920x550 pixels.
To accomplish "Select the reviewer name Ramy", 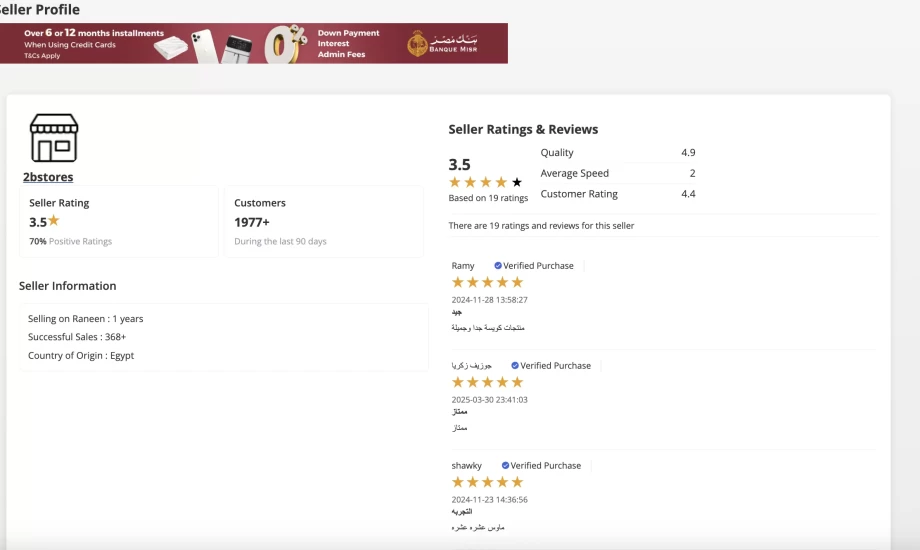I will (x=463, y=265).
